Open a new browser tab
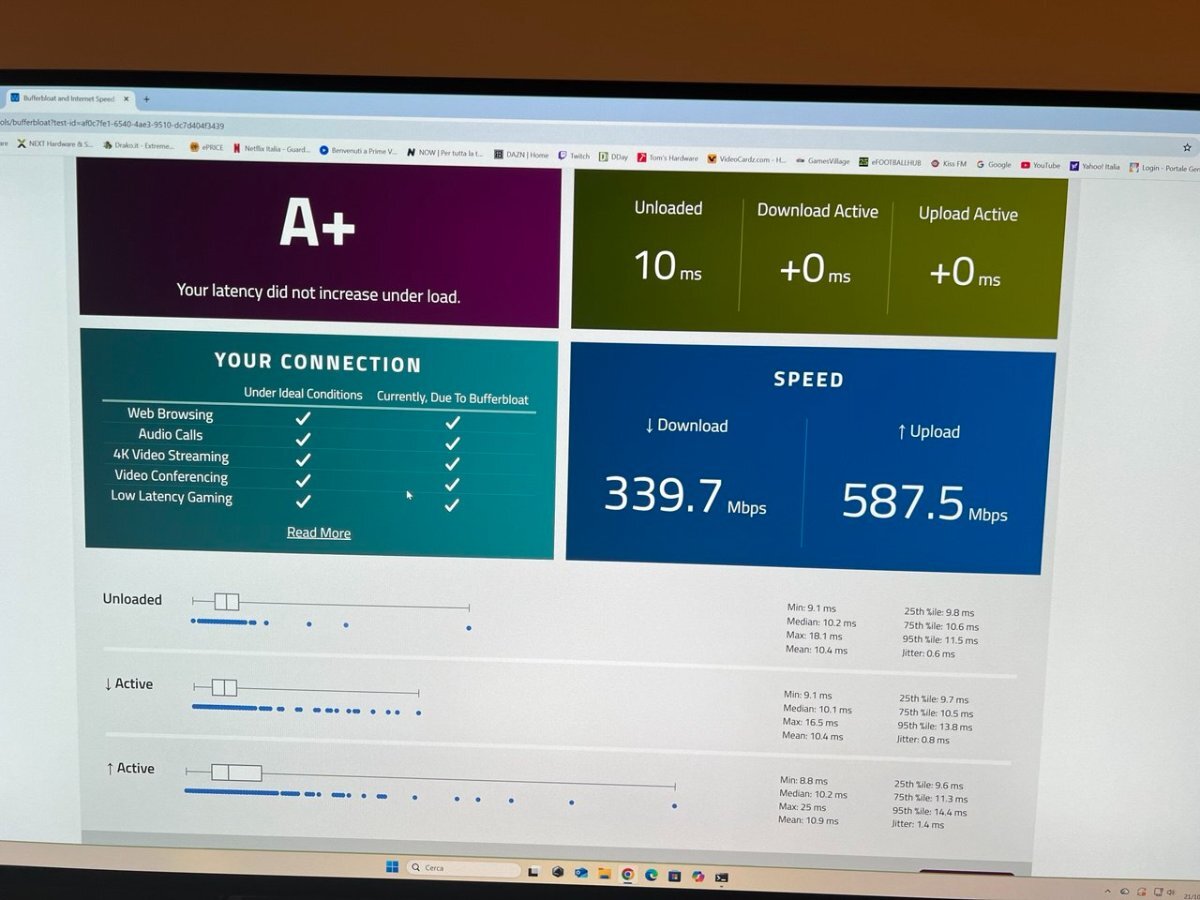This screenshot has height=900, width=1200. pos(146,99)
